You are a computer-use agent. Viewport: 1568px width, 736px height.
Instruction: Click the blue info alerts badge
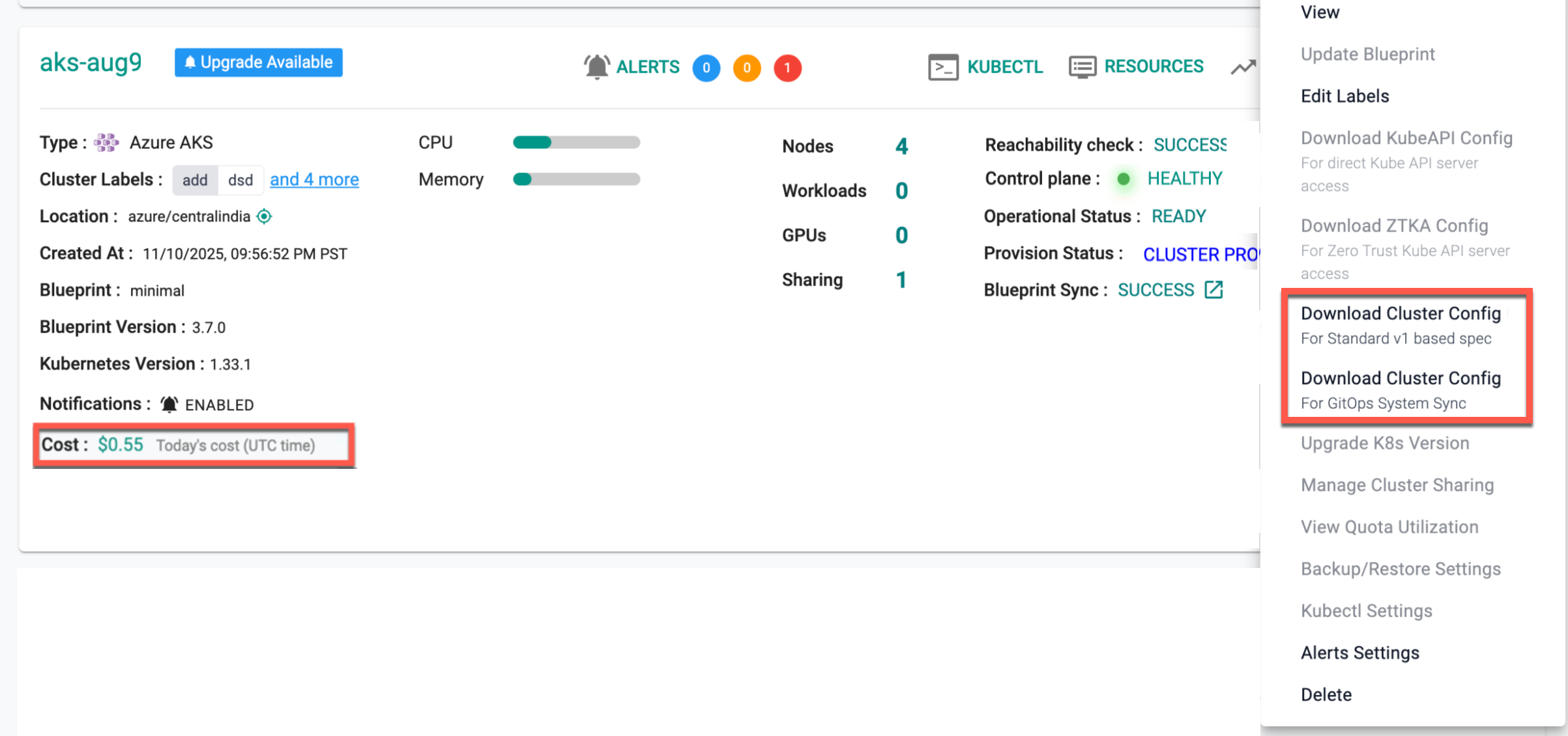coord(706,68)
